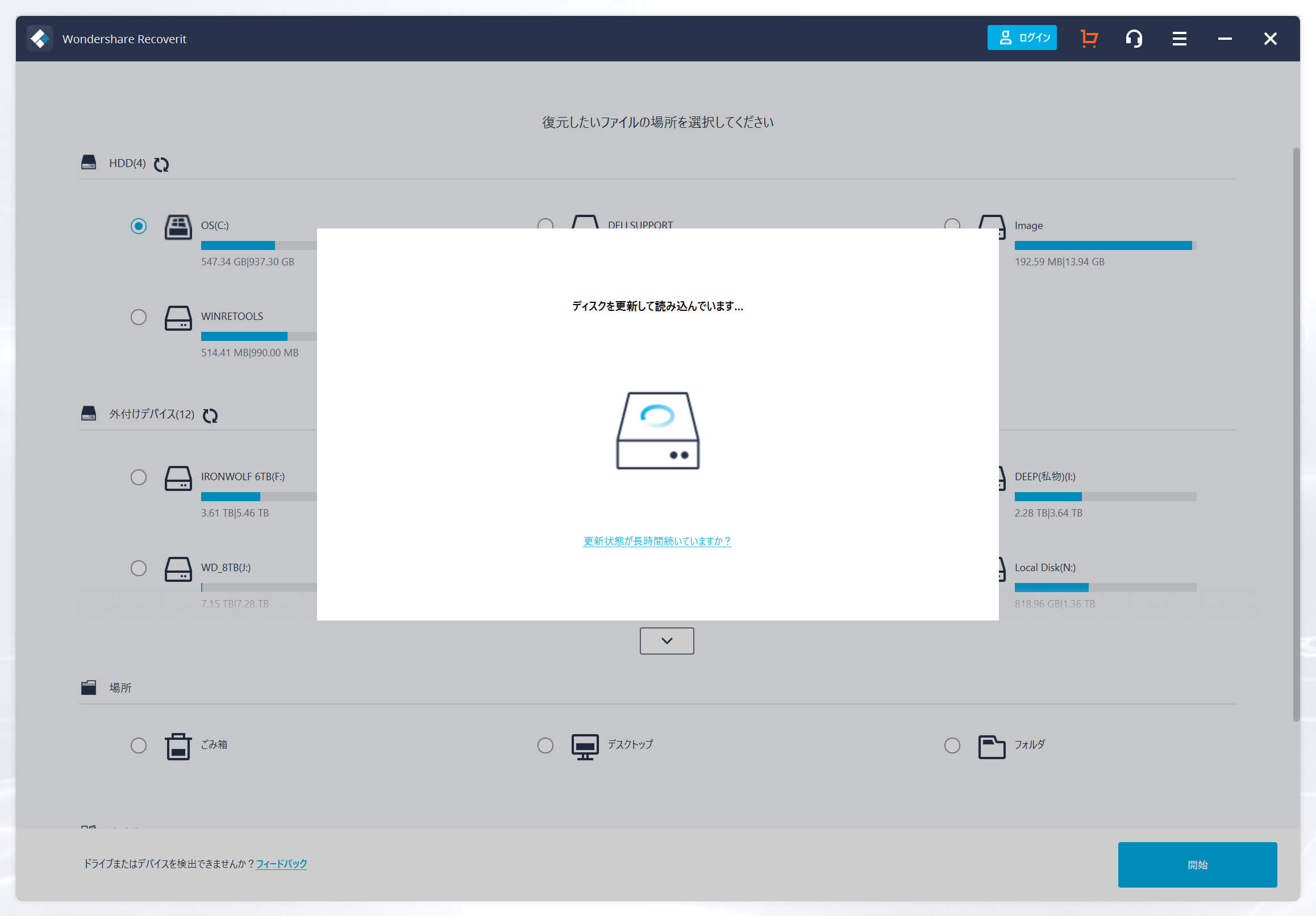Screen dimensions: 1316x916
Task: Select the WINRETOOLS radio button
Action: [138, 317]
